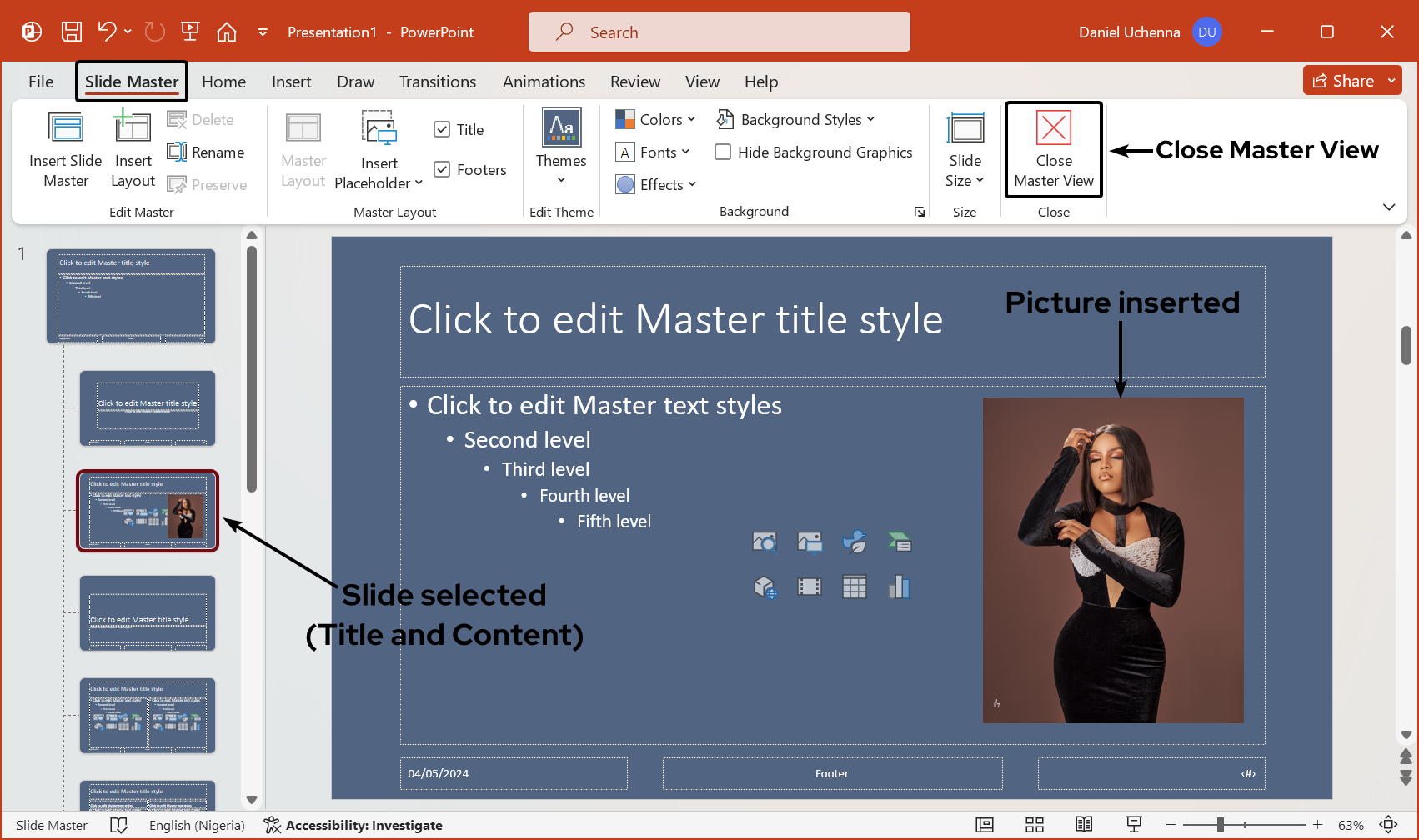1419x840 pixels.
Task: Click the Save icon in title bar
Action: click(x=72, y=32)
